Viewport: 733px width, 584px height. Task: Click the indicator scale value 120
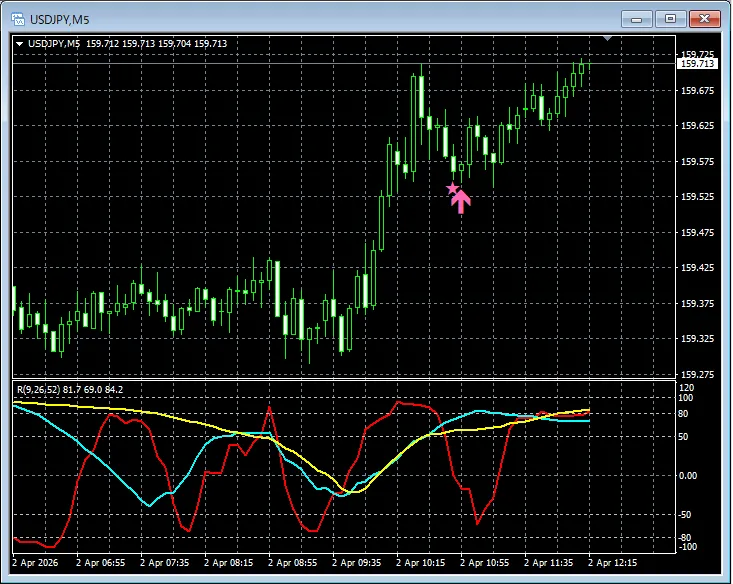coord(686,388)
